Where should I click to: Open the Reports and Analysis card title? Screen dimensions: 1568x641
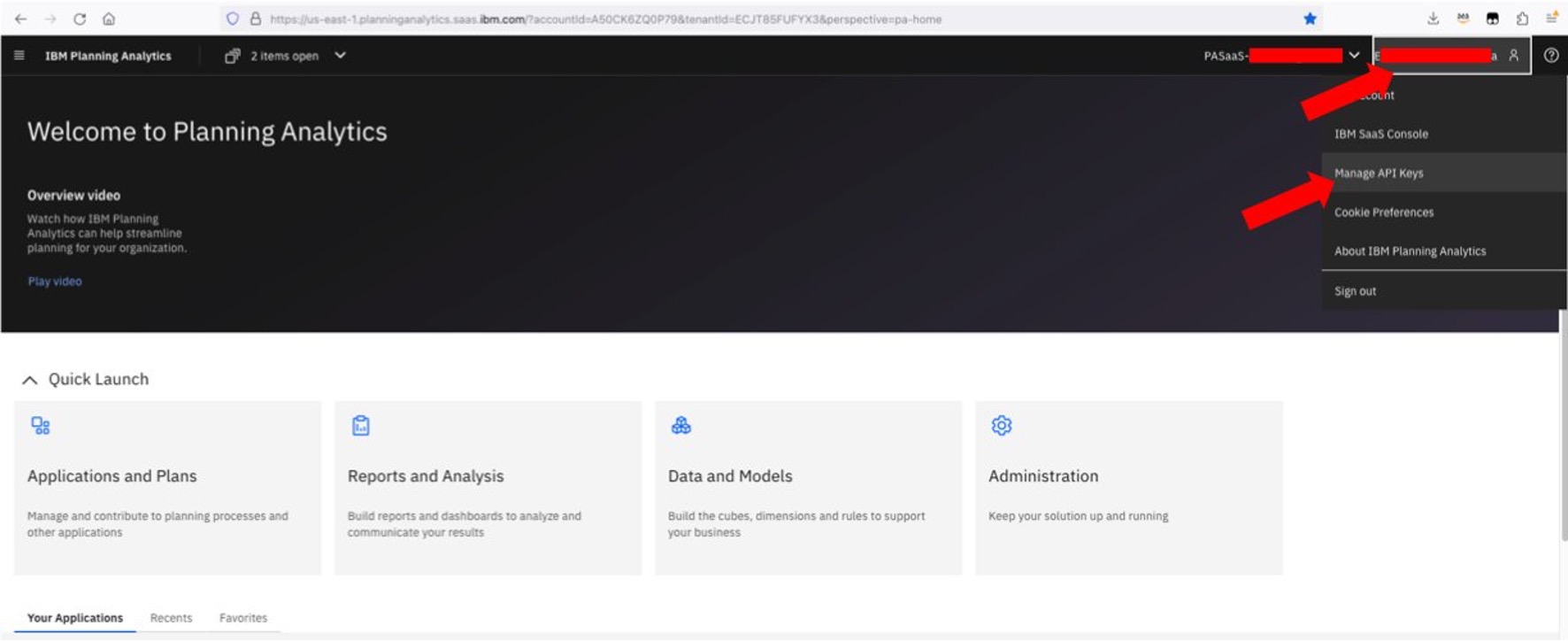pos(426,476)
